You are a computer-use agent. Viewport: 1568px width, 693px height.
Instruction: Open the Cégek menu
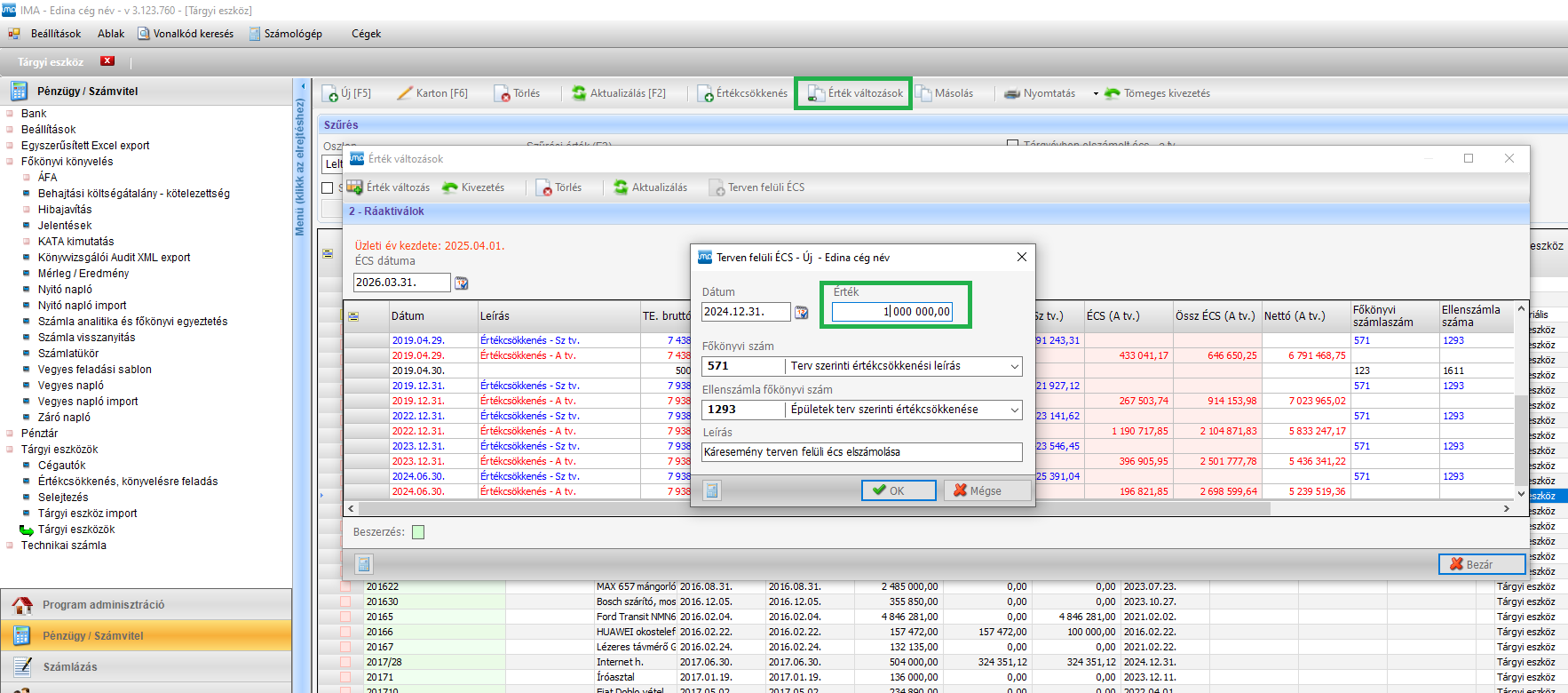366,34
